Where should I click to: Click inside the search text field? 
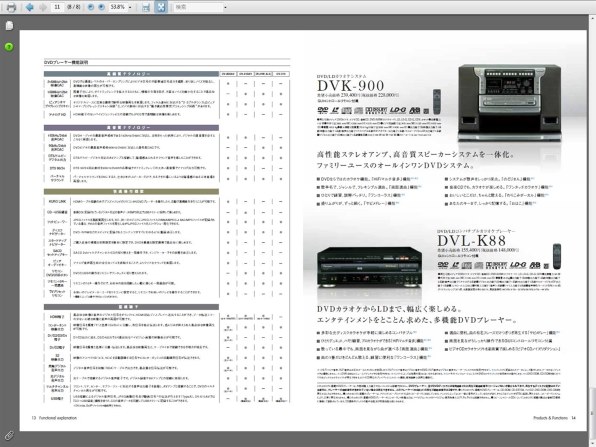[198, 7]
